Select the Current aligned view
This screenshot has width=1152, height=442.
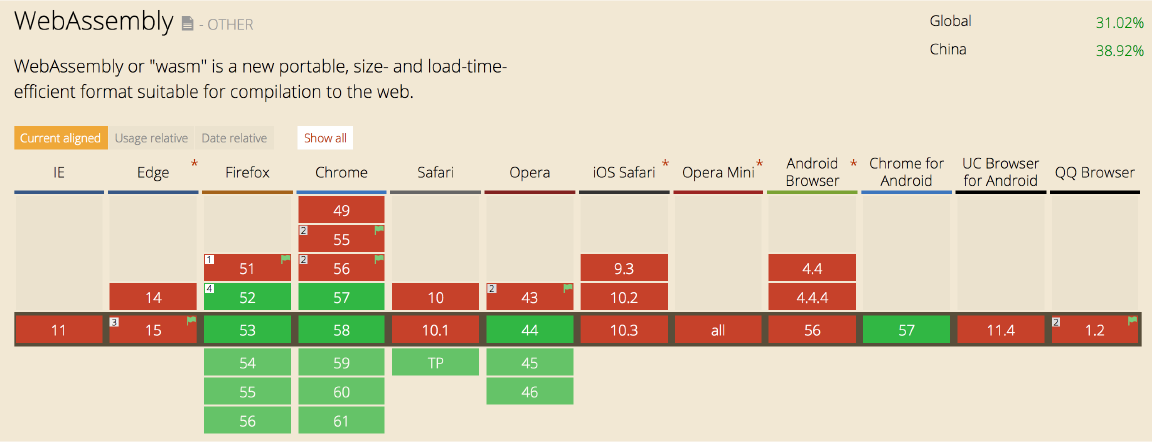60,138
